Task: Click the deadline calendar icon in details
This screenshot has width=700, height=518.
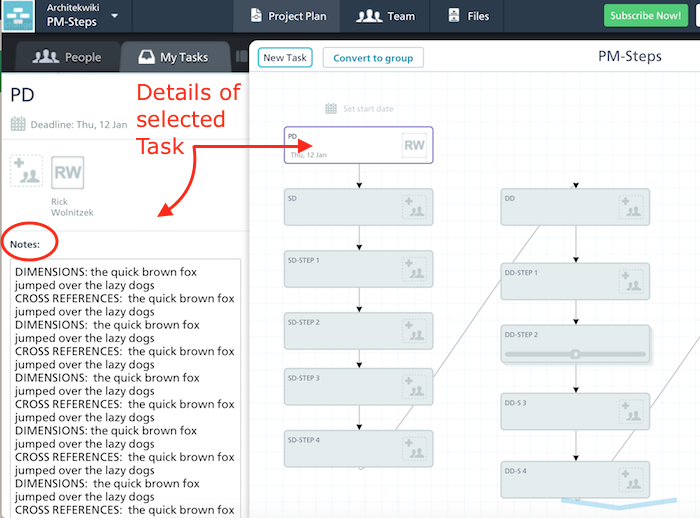Action: (18, 124)
